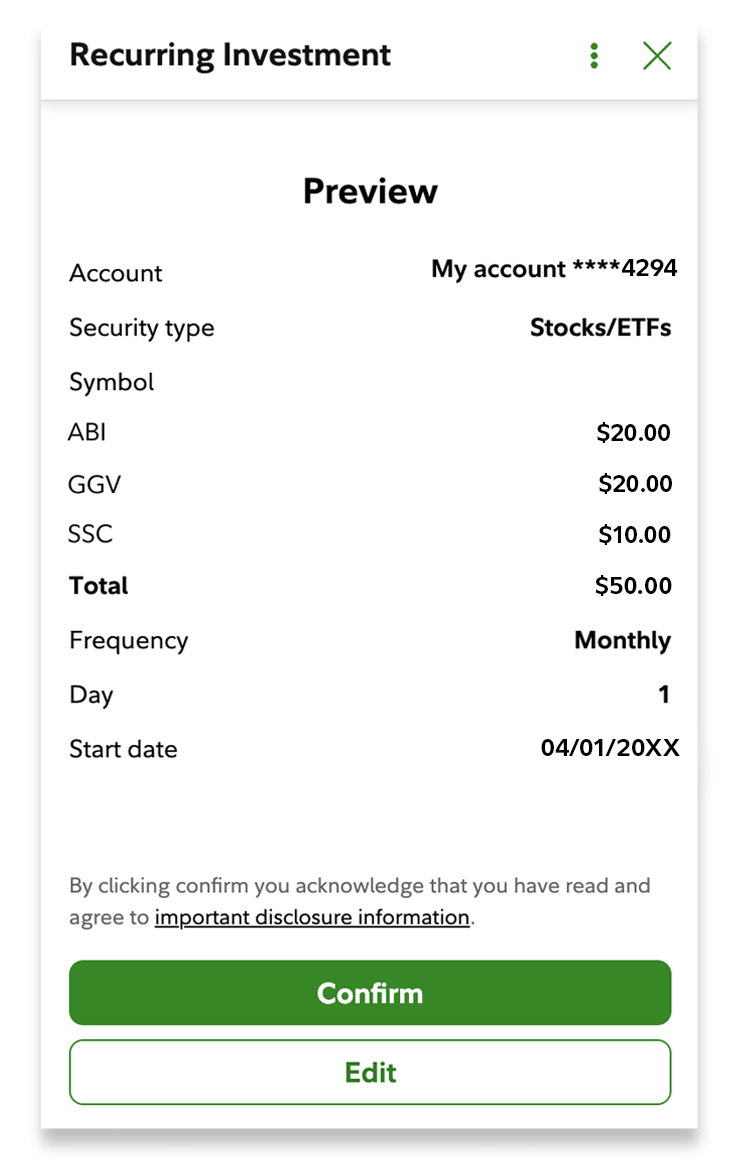Open the three-dot more options menu
The width and height of the screenshot is (739, 1169).
click(x=594, y=56)
